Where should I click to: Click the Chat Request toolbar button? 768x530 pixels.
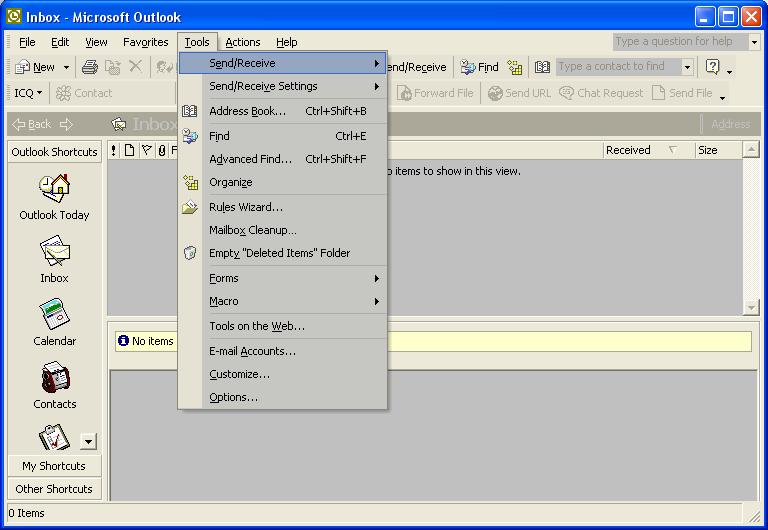pyautogui.click(x=601, y=93)
